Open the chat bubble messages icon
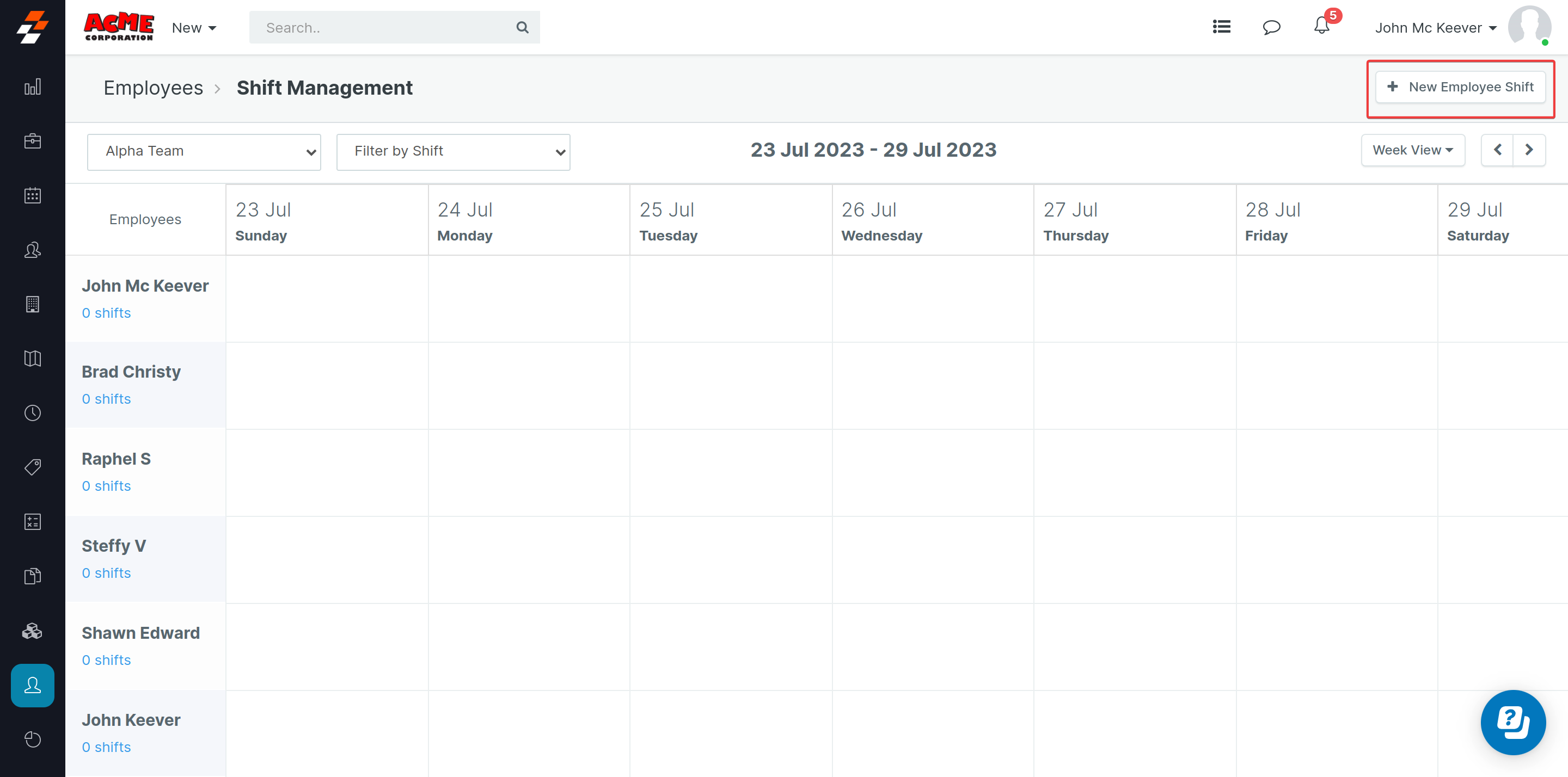Screen dimensions: 1568x777 coord(1271,27)
